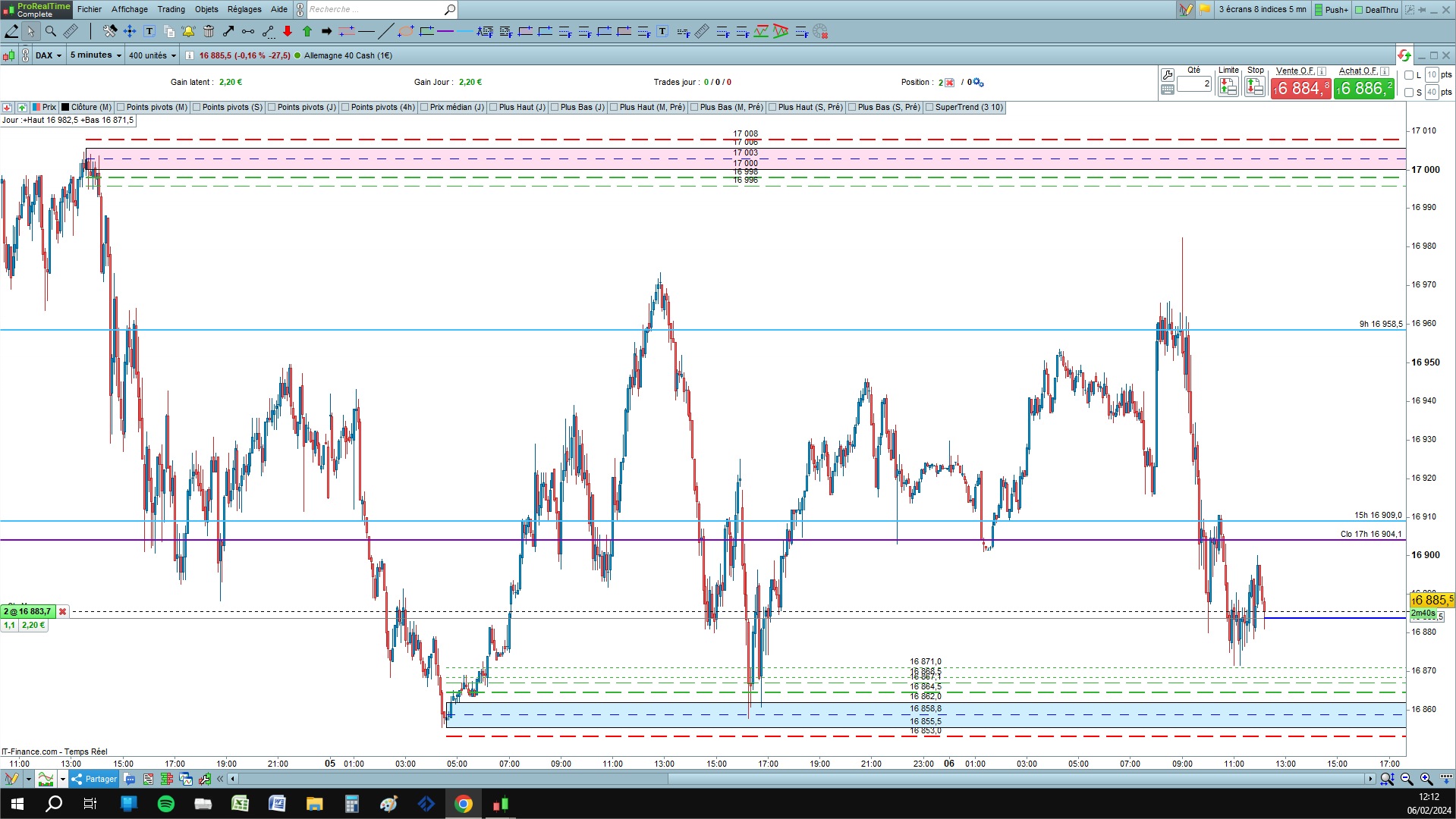Click the magnifier search icon in search field
The height and width of the screenshot is (819, 1456).
pyautogui.click(x=449, y=10)
